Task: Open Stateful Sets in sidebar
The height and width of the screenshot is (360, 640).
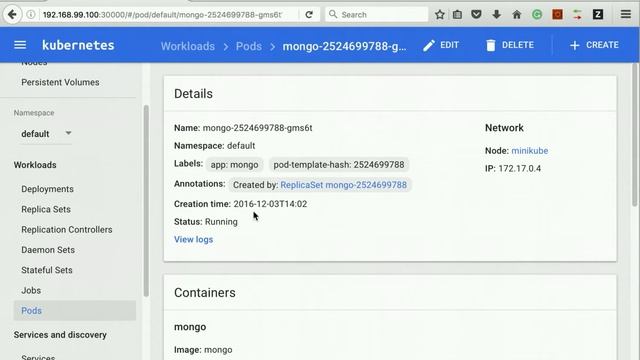Action: click(47, 270)
